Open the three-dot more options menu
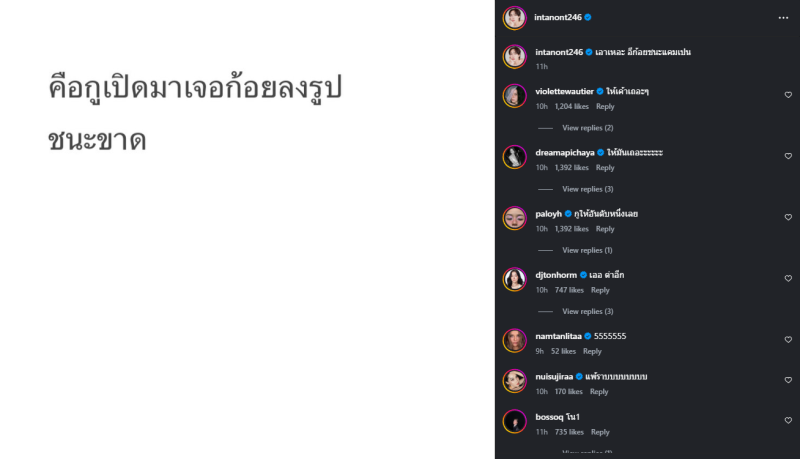The width and height of the screenshot is (800, 459). point(783,18)
